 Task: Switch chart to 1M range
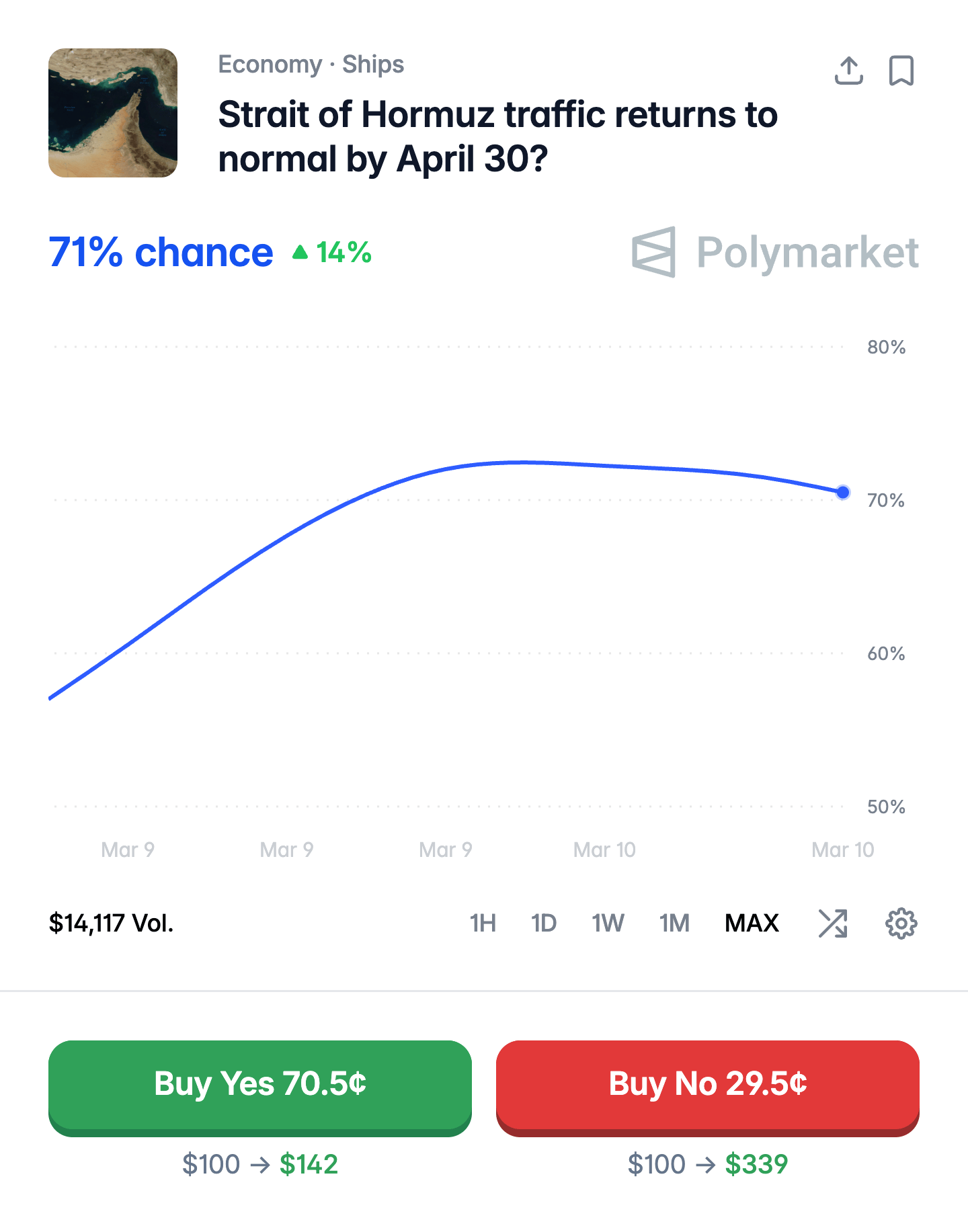pyautogui.click(x=674, y=923)
